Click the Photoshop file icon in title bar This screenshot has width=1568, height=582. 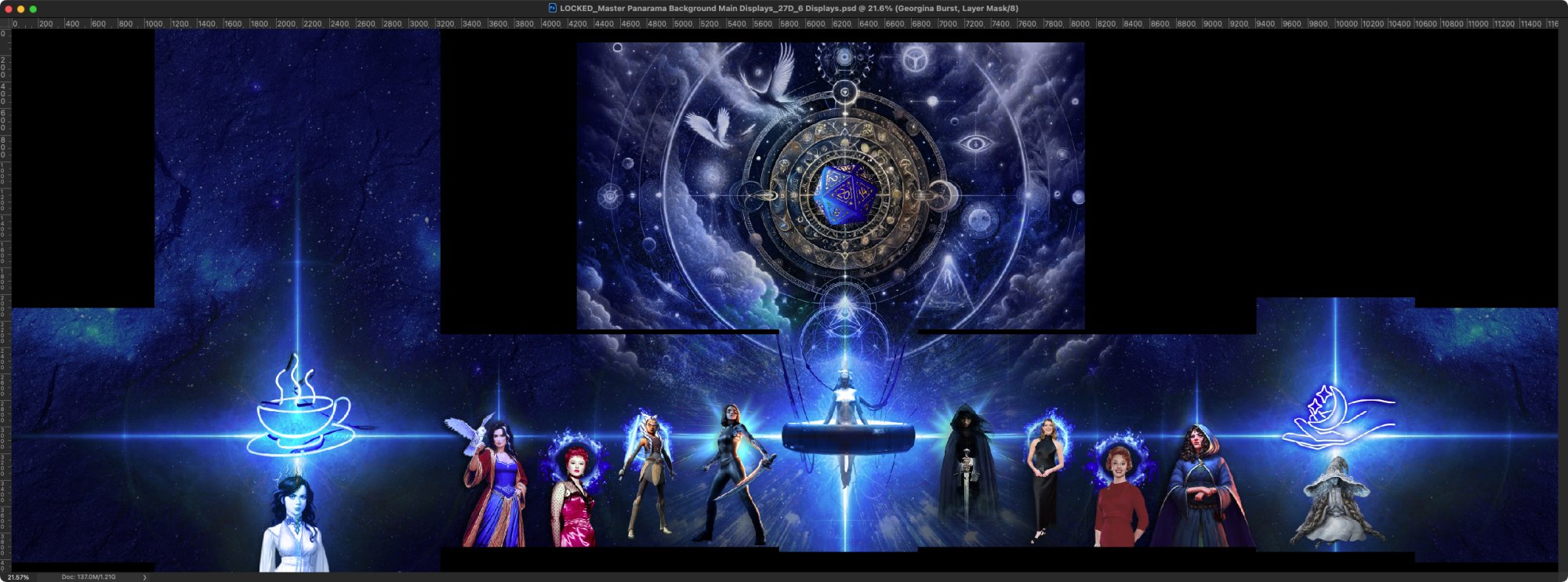552,8
